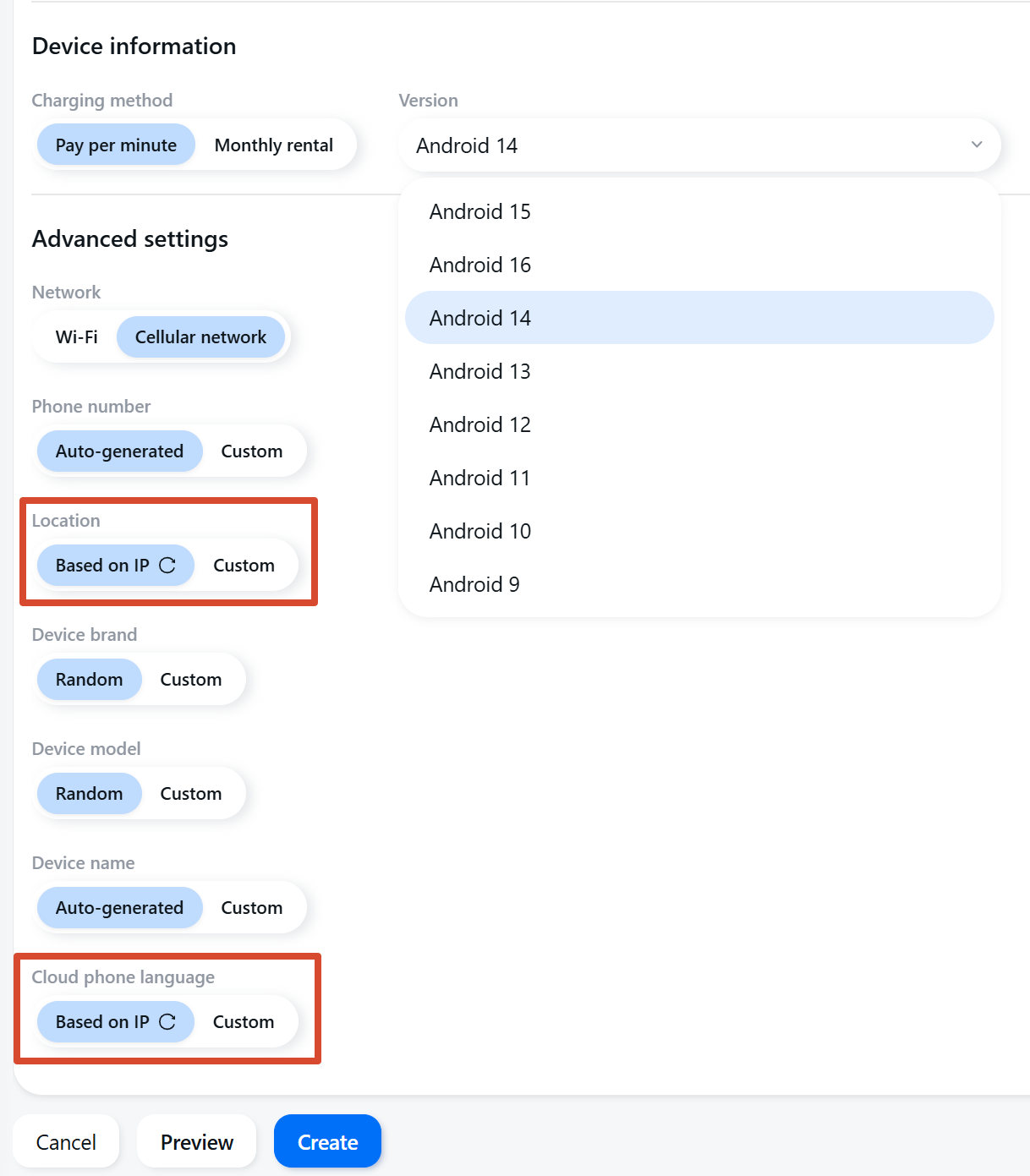This screenshot has width=1030, height=1176.
Task: Choose Custom for Location
Action: click(x=244, y=566)
